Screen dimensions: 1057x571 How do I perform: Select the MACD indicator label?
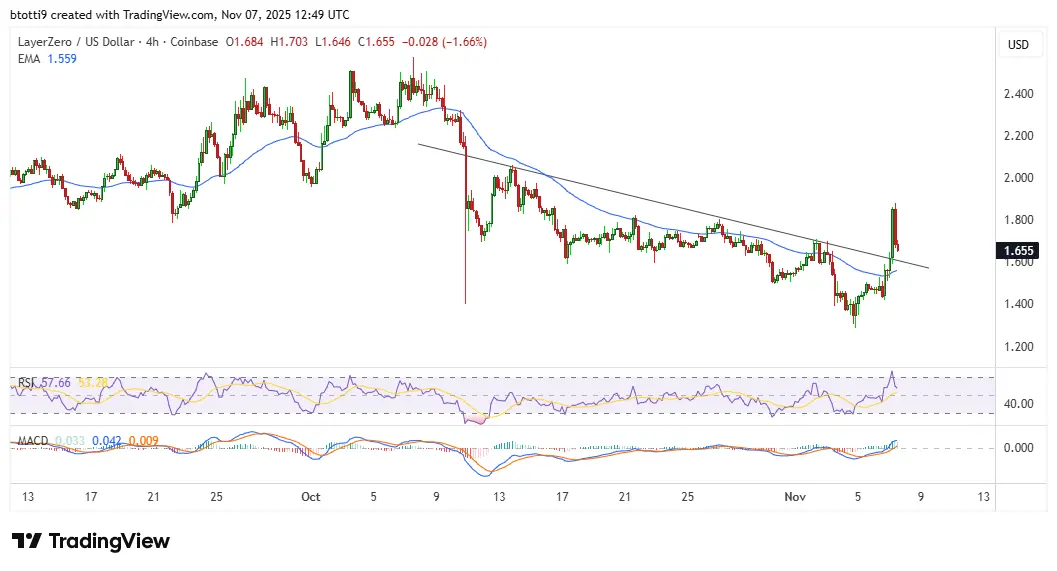pos(28,440)
